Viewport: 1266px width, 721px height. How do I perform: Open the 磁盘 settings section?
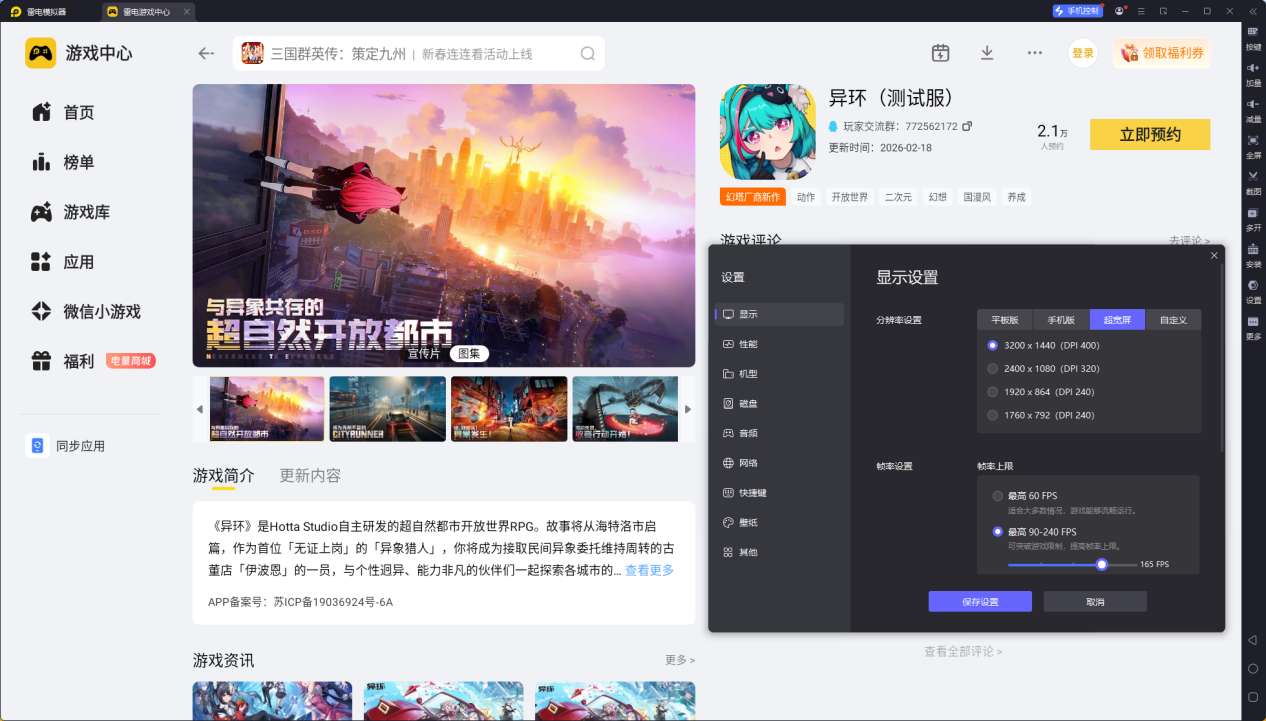click(779, 404)
